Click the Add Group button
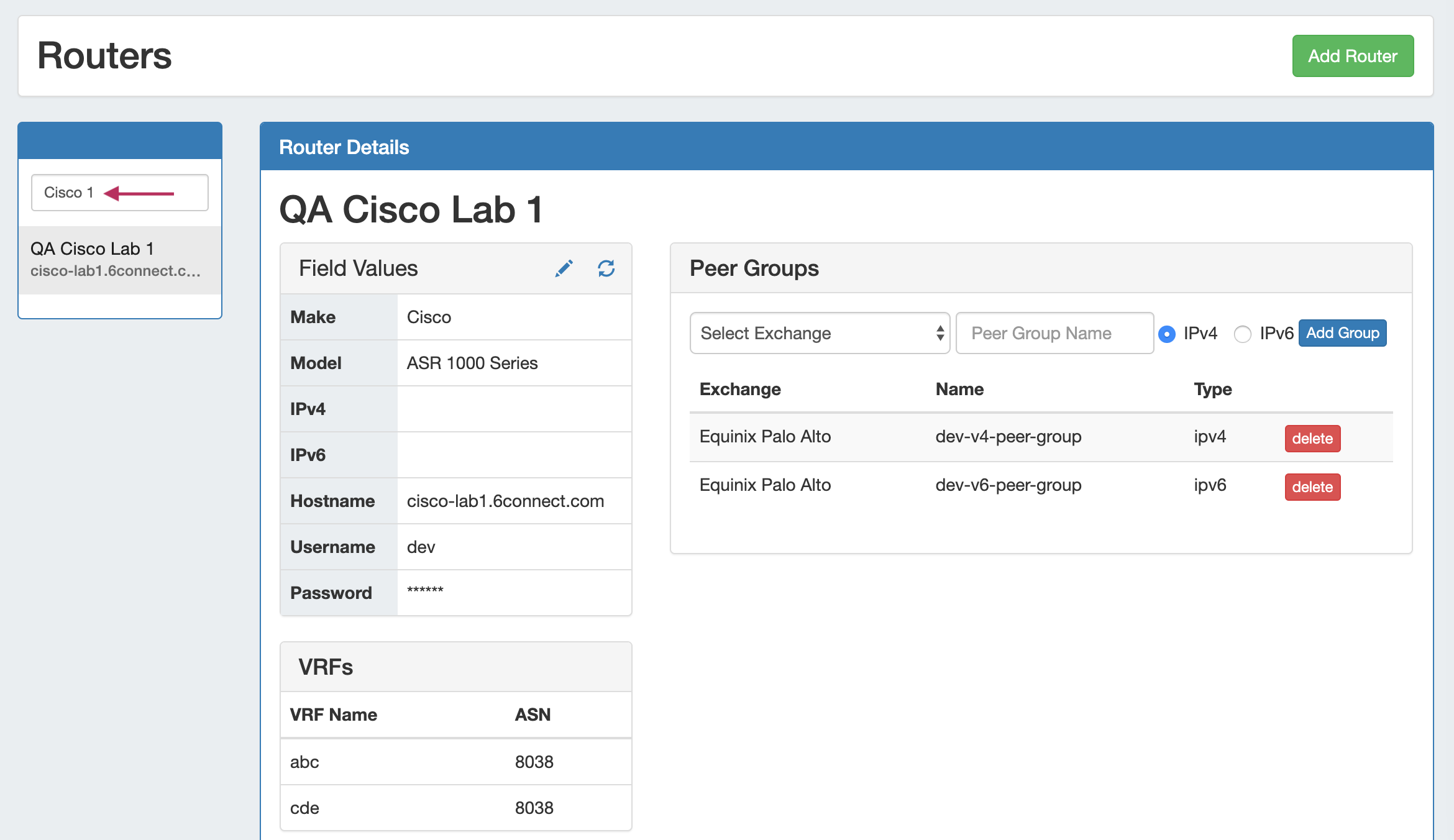1454x840 pixels. point(1342,333)
